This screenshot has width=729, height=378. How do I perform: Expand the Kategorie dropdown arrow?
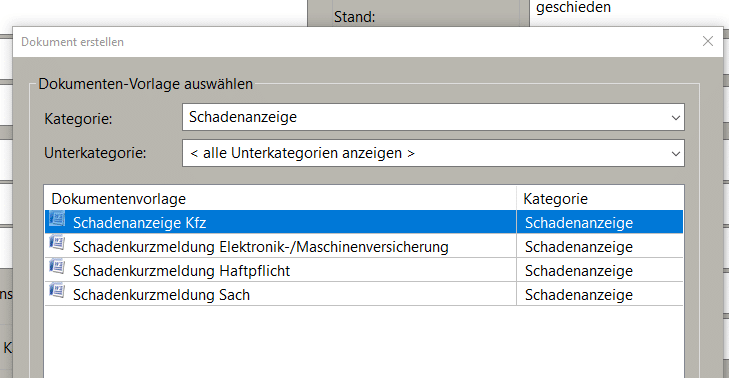click(676, 118)
